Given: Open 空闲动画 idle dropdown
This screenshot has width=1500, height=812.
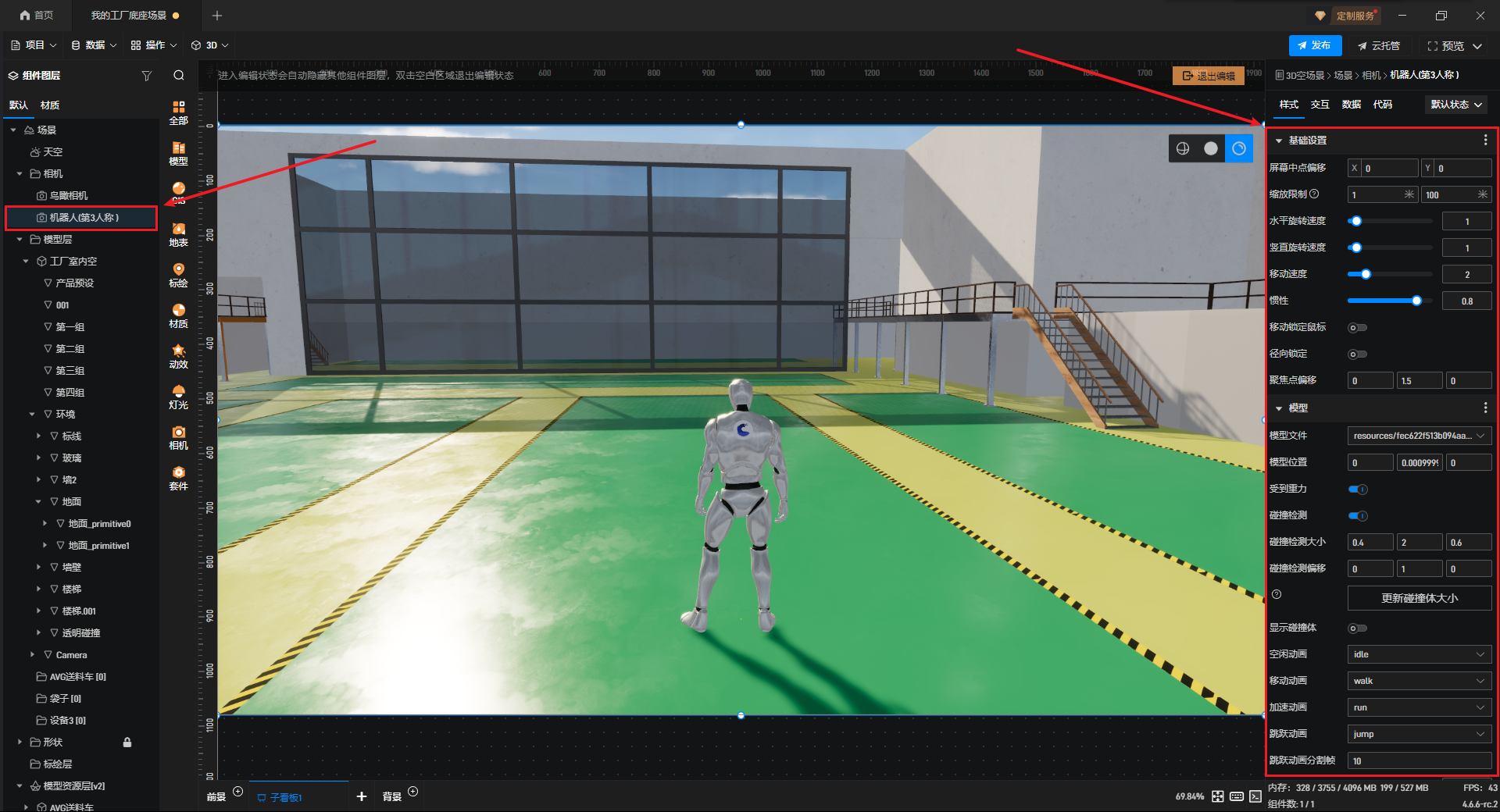Looking at the screenshot, I should (x=1420, y=654).
